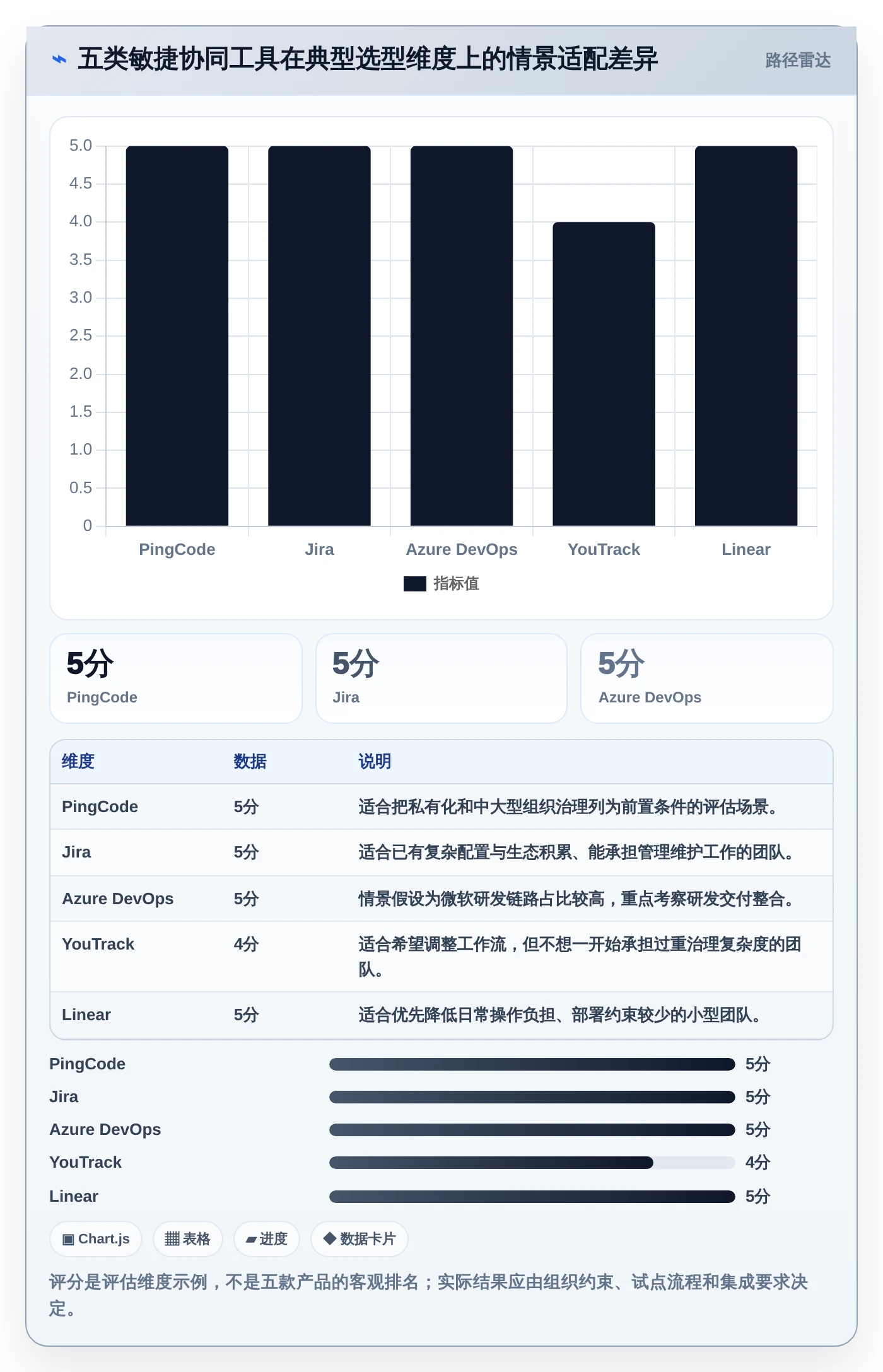This screenshot has height=1372, width=883.
Task: Select the PingCode bar in chart
Action: (177, 336)
